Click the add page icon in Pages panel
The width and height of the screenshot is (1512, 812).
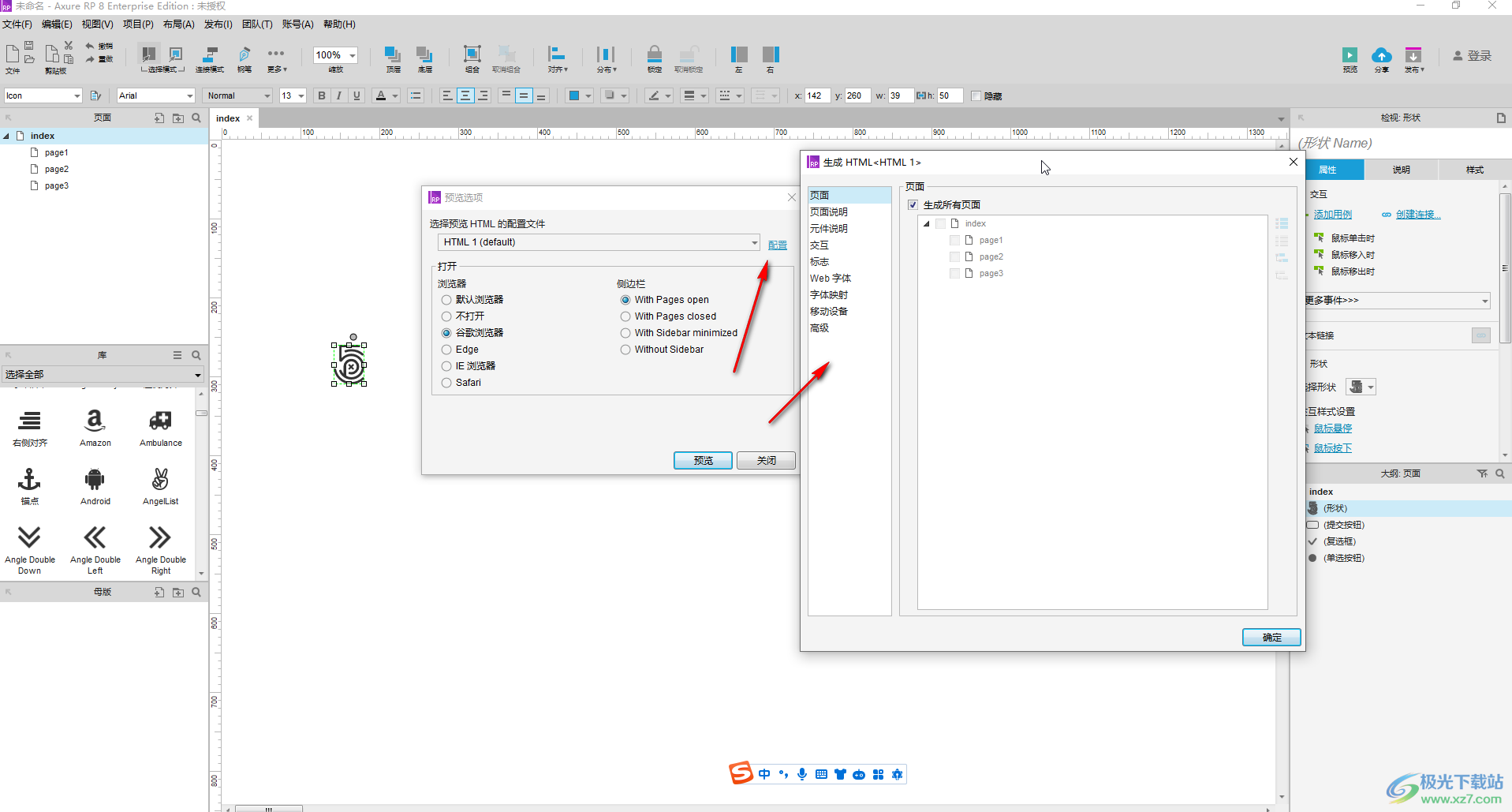click(159, 118)
